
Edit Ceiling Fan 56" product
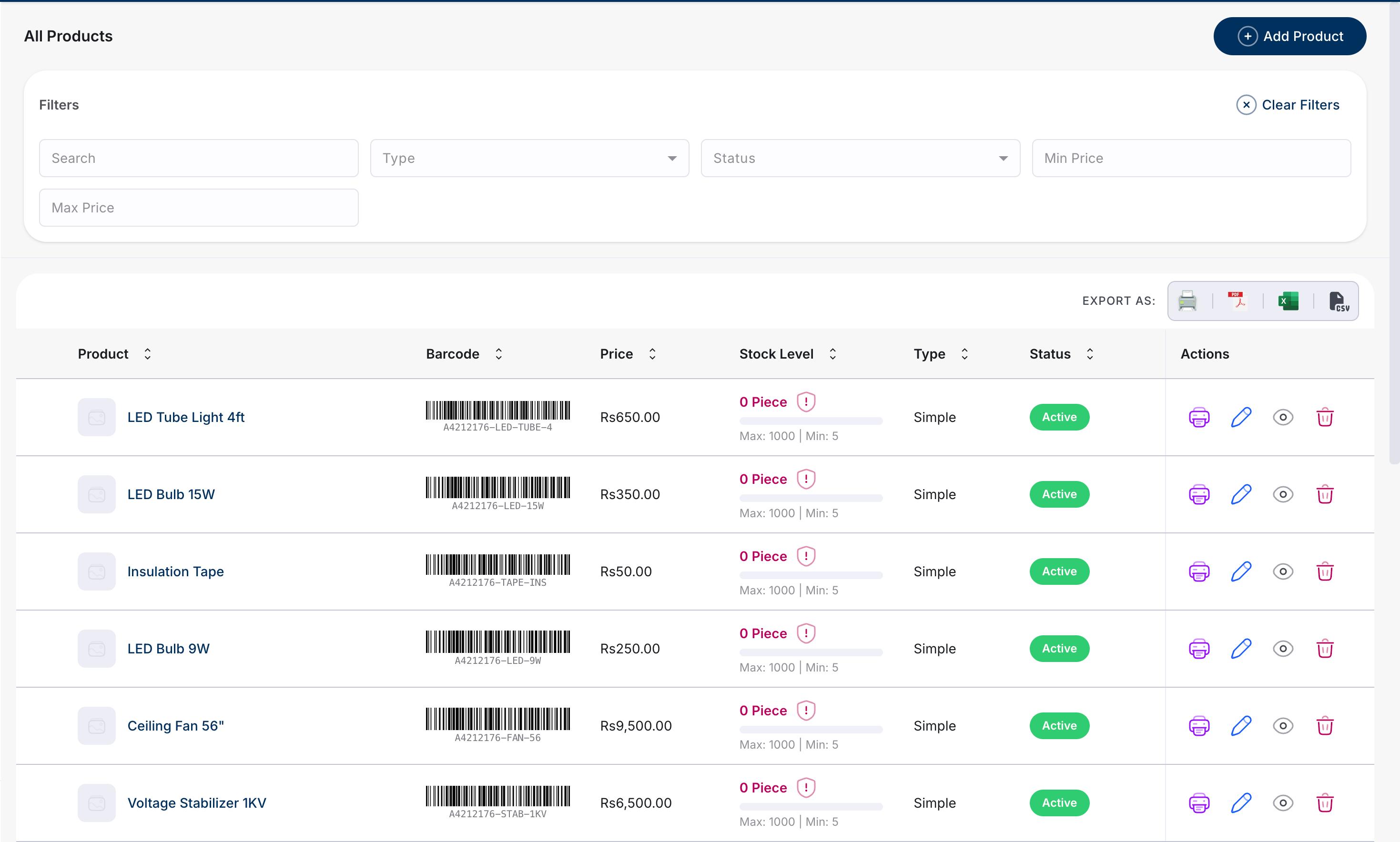[x=1241, y=726]
